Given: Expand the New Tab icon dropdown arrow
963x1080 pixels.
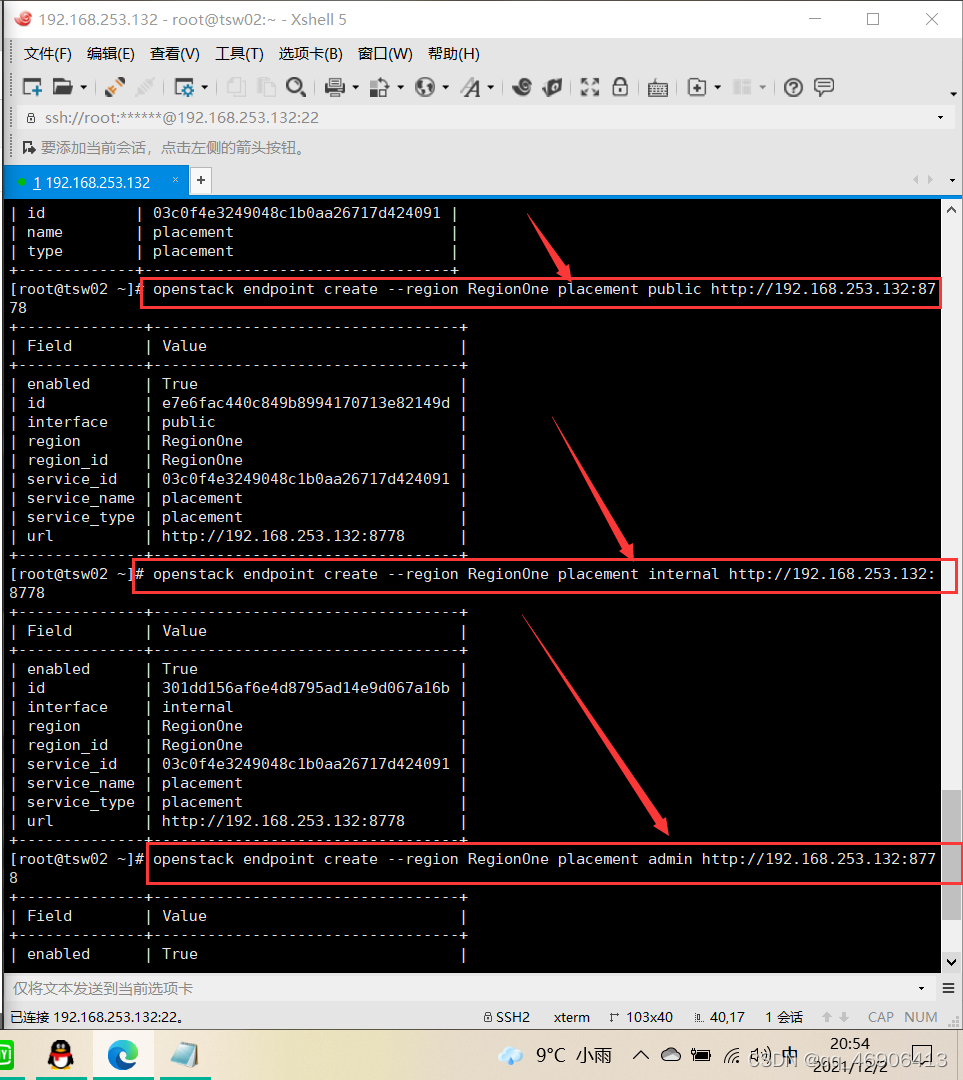Looking at the screenshot, I should pyautogui.click(x=718, y=87).
